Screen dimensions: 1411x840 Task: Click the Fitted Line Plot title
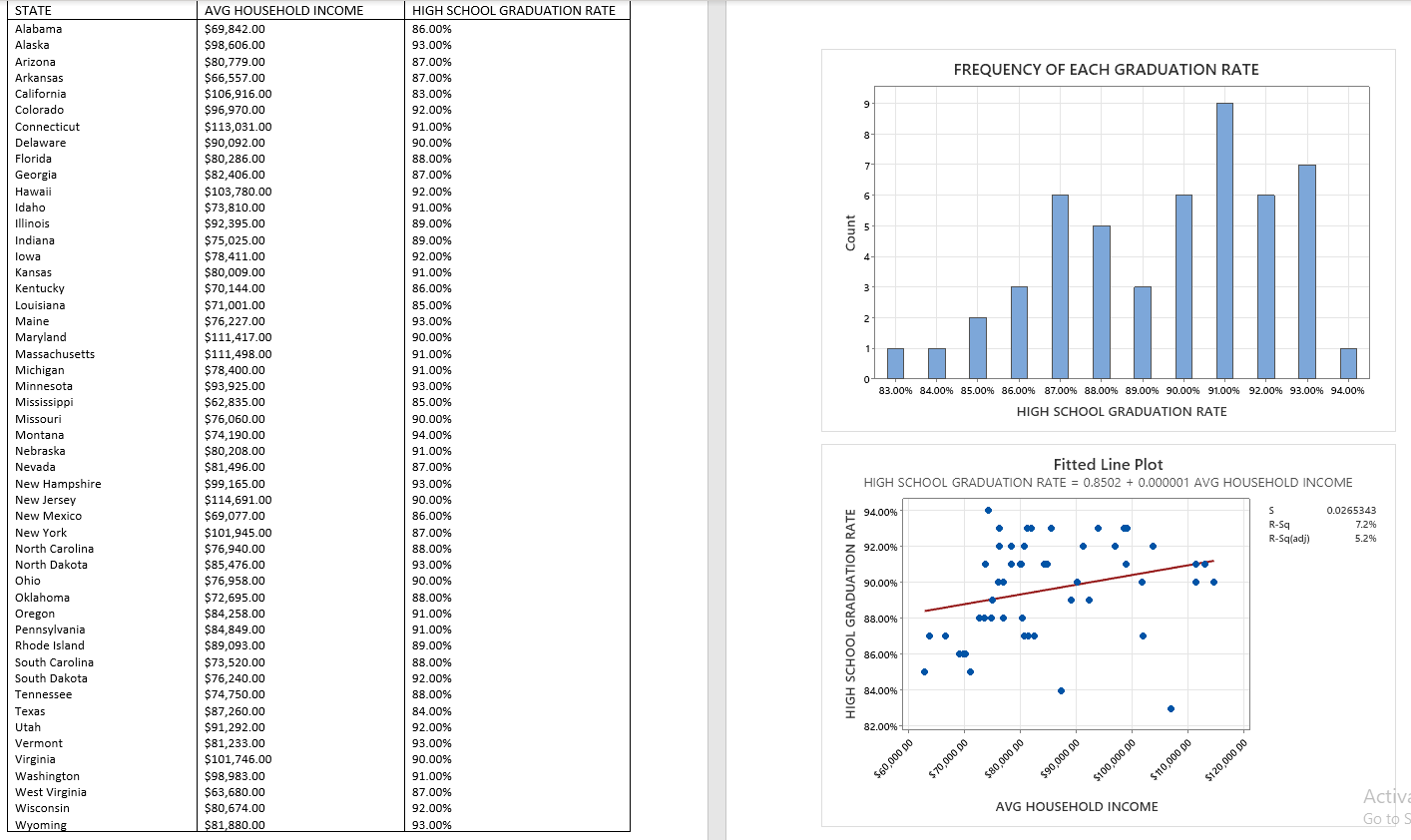pyautogui.click(x=1108, y=464)
